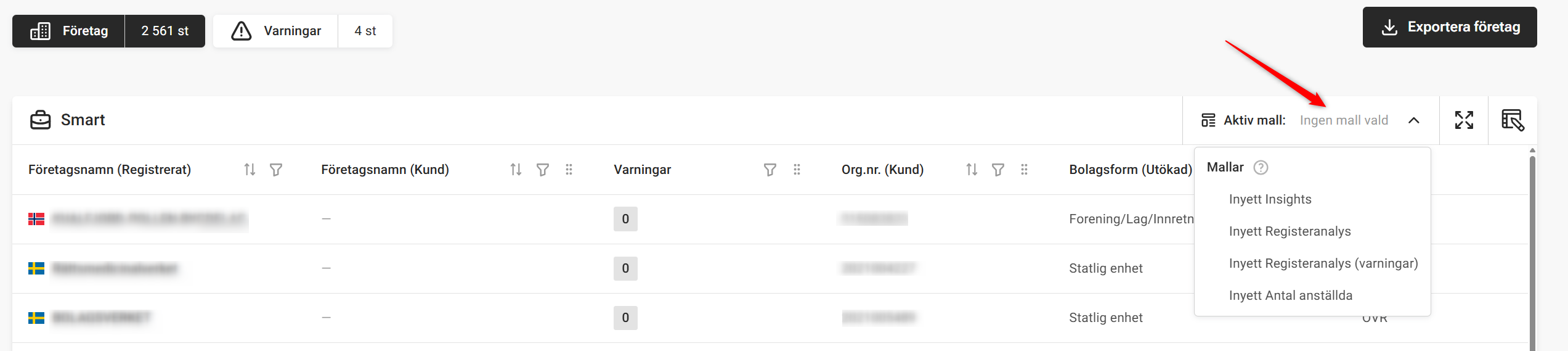Click the Exportera företag button
1568x351 pixels.
[x=1450, y=27]
